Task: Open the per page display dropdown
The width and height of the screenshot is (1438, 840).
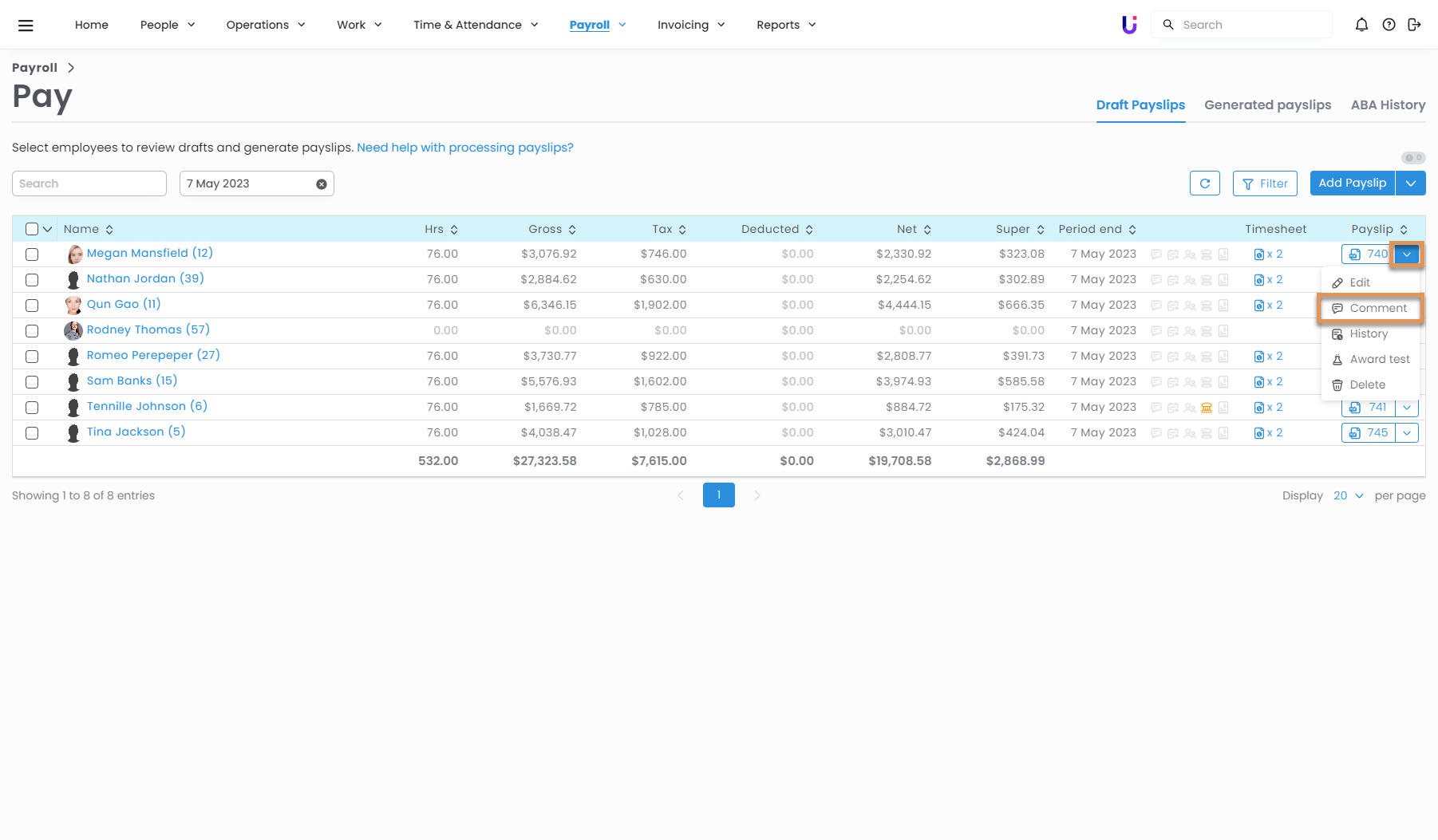Action: tap(1348, 496)
